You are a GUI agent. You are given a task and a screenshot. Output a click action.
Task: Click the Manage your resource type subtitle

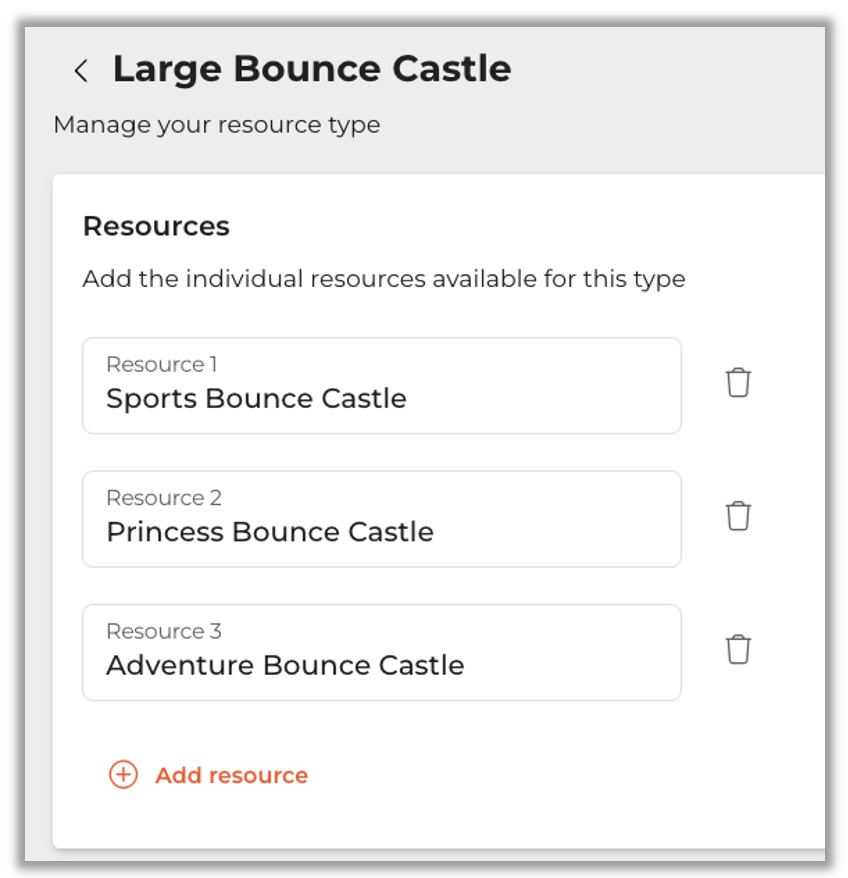(x=216, y=125)
